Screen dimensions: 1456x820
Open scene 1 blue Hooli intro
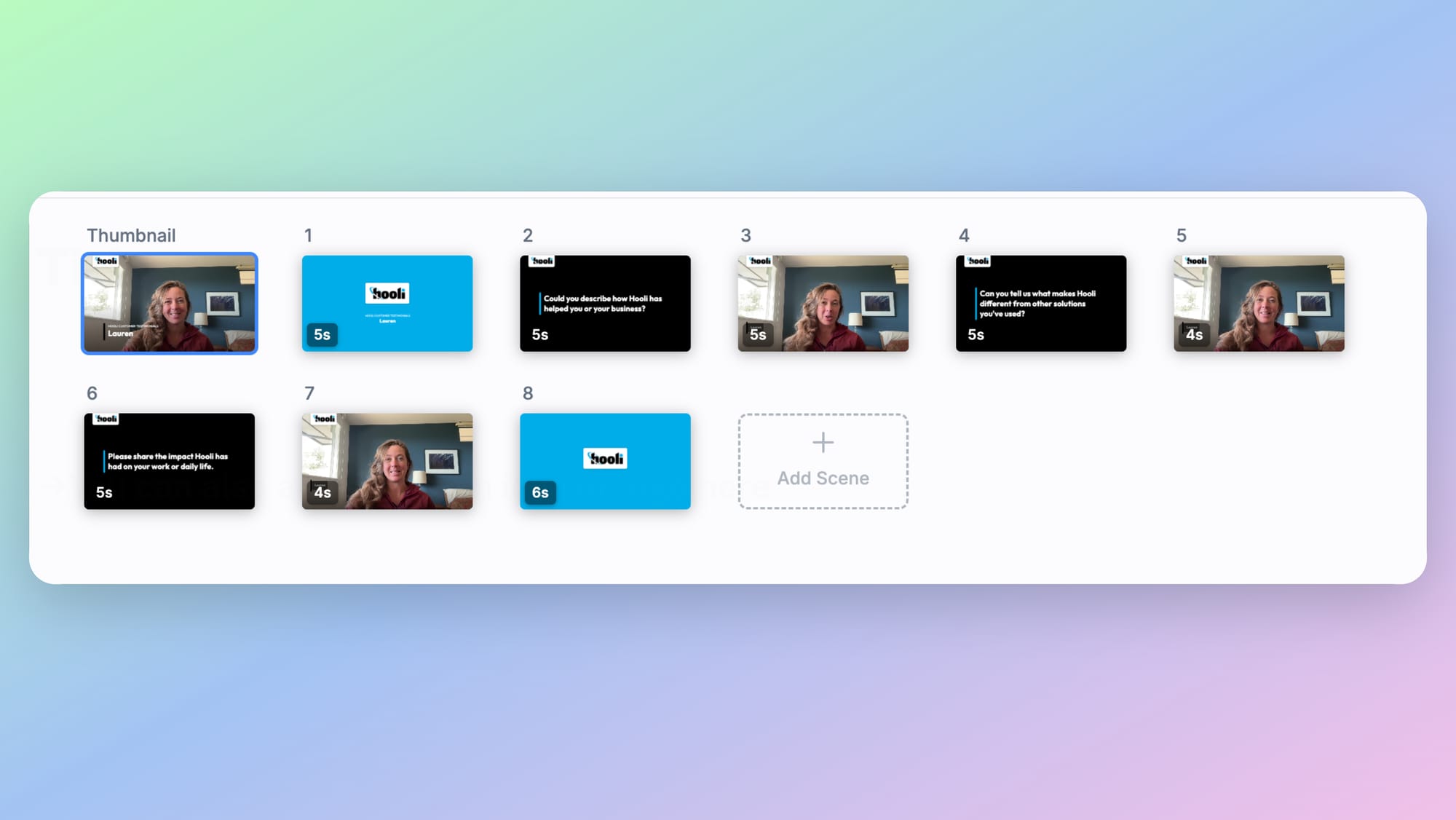click(387, 303)
